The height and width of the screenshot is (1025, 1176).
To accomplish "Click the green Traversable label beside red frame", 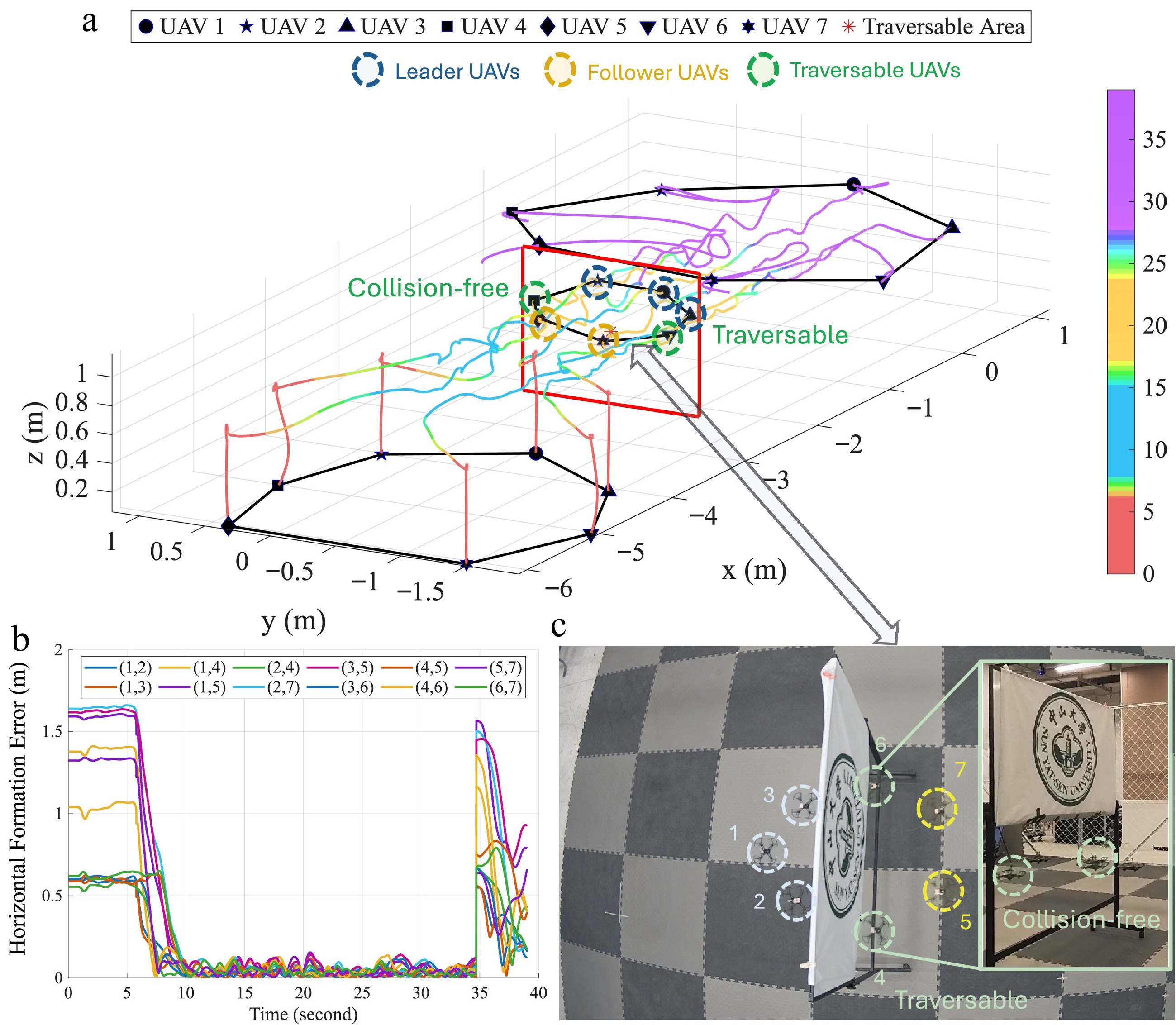I will click(x=780, y=335).
